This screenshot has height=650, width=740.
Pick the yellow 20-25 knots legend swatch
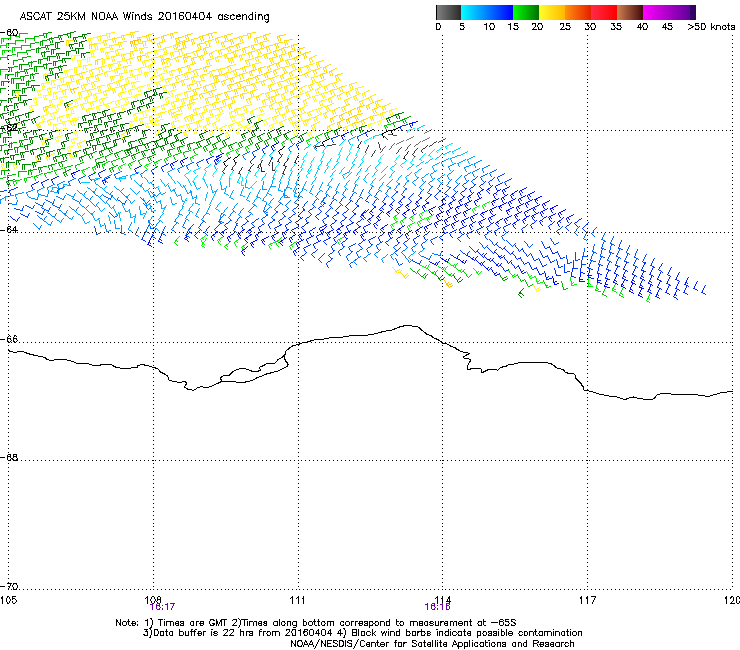(552, 12)
